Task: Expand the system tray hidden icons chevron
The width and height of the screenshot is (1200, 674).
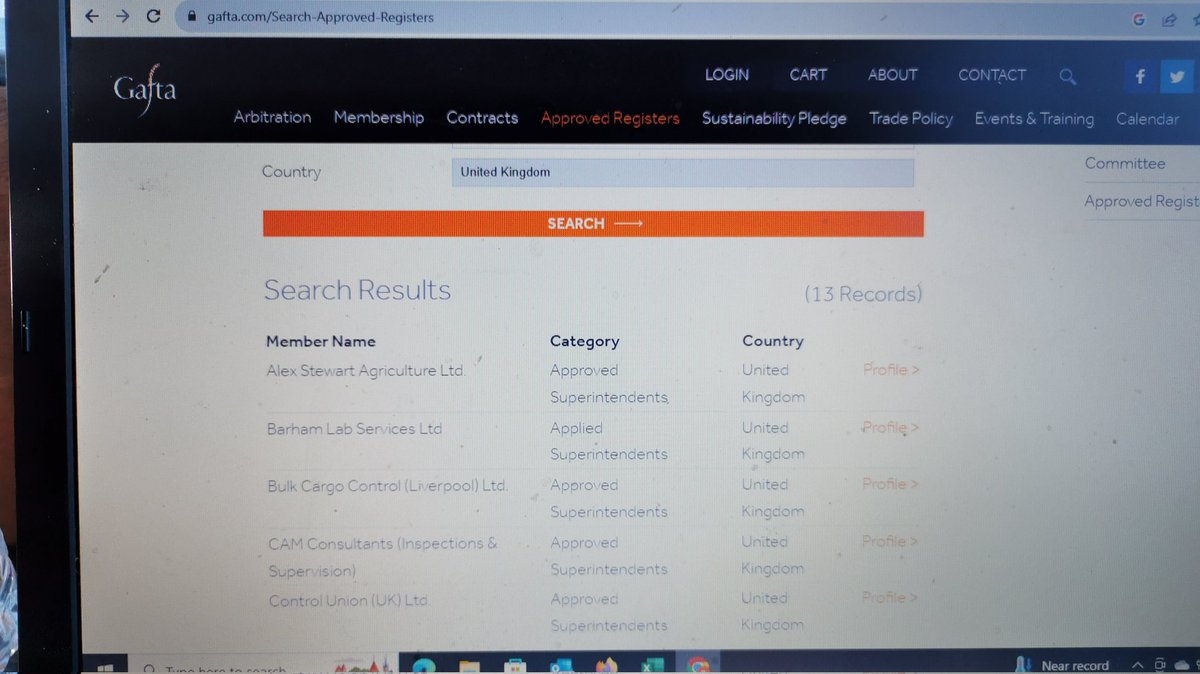Action: (x=1138, y=665)
